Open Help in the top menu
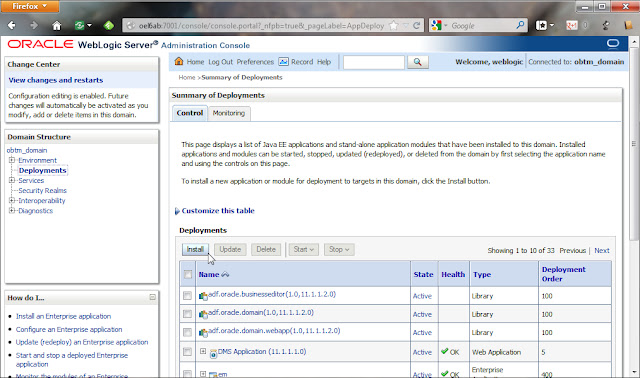 [x=324, y=62]
